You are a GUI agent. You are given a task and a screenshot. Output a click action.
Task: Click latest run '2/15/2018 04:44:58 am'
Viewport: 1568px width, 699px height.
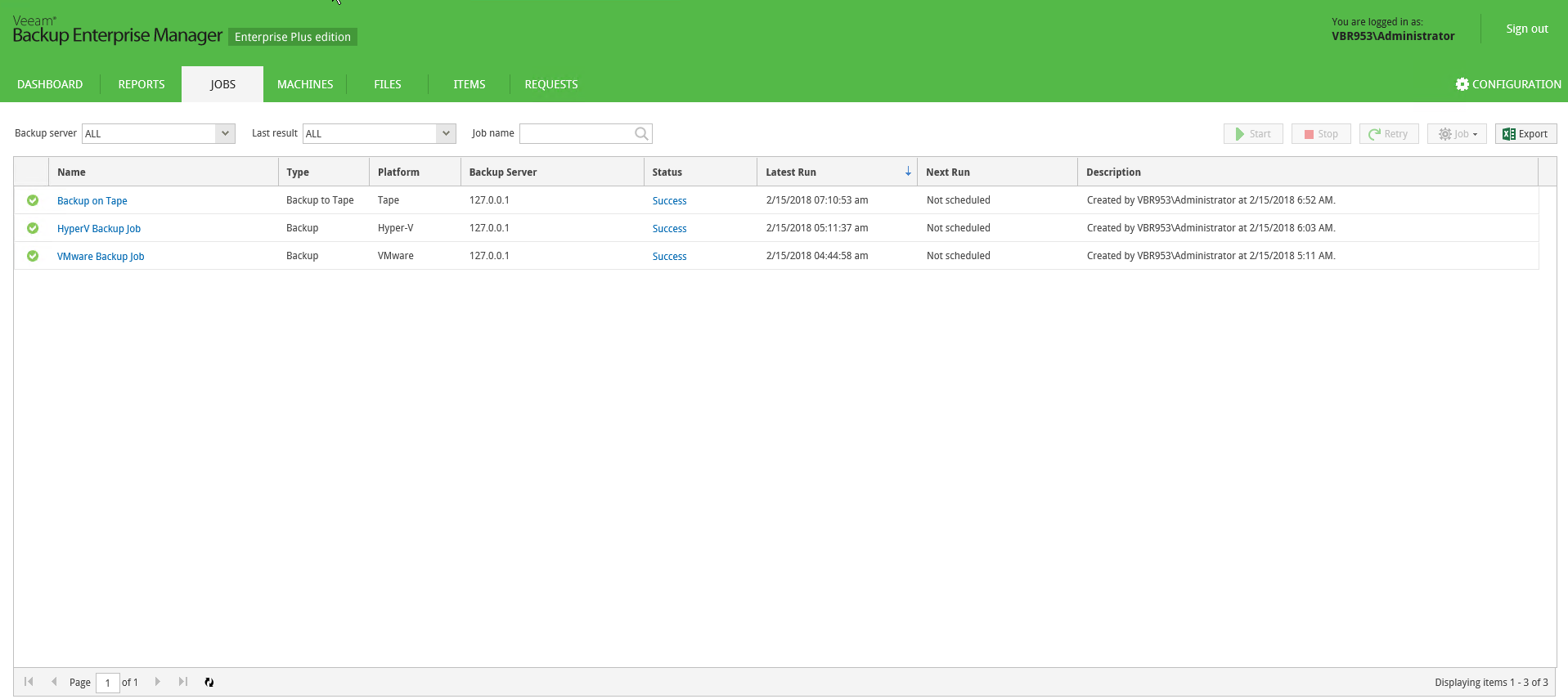(x=817, y=256)
